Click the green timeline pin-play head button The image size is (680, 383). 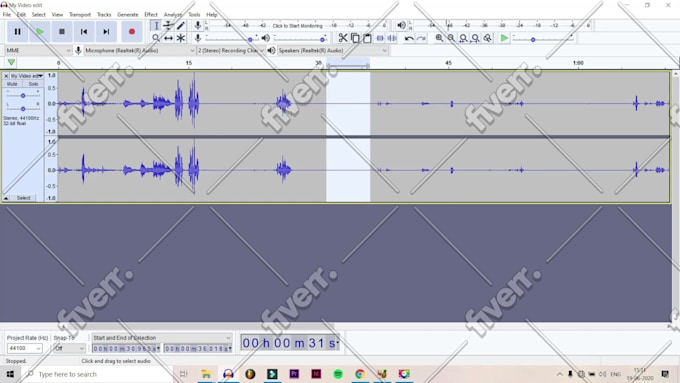coord(11,62)
